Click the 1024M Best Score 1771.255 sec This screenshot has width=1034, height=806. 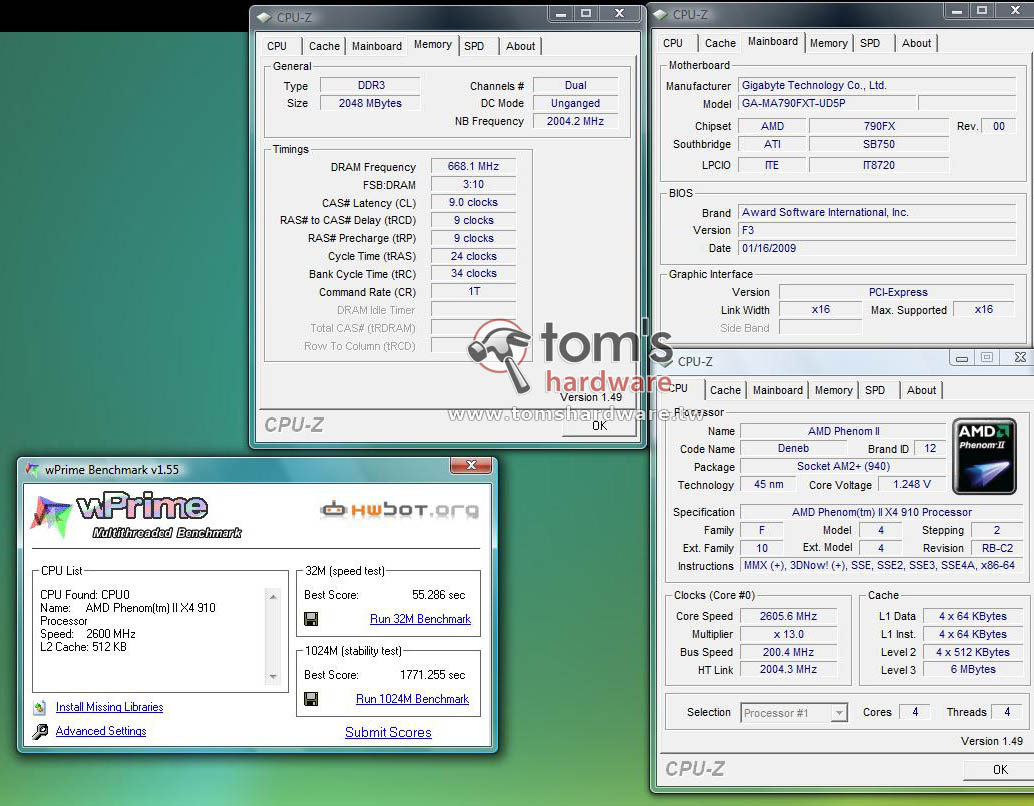point(433,675)
